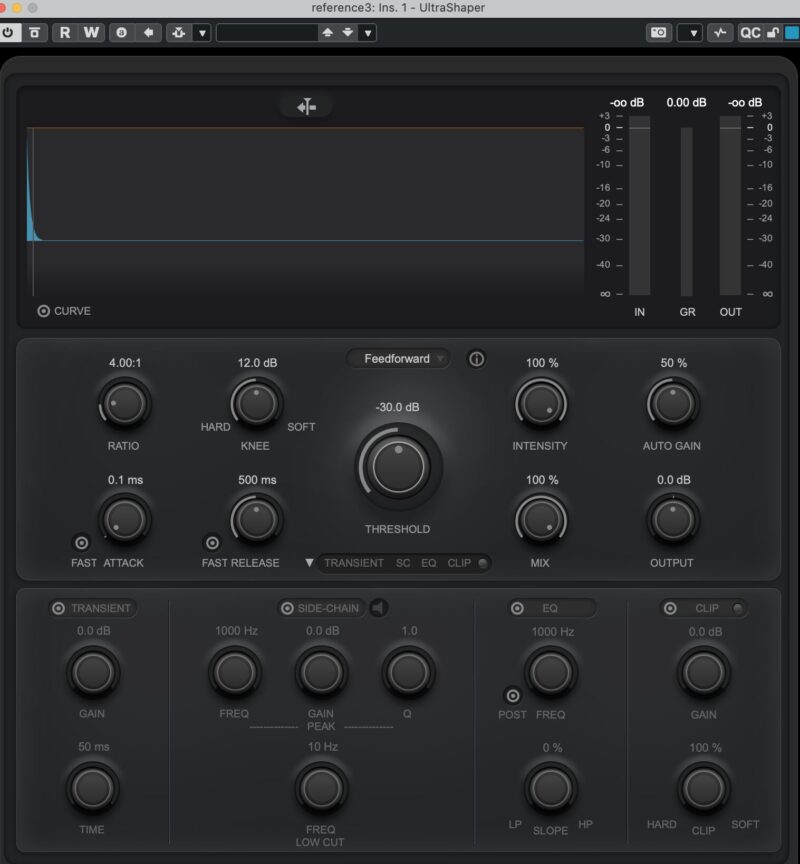Activate the CLIP section power toggle
The height and width of the screenshot is (864, 800).
(670, 608)
